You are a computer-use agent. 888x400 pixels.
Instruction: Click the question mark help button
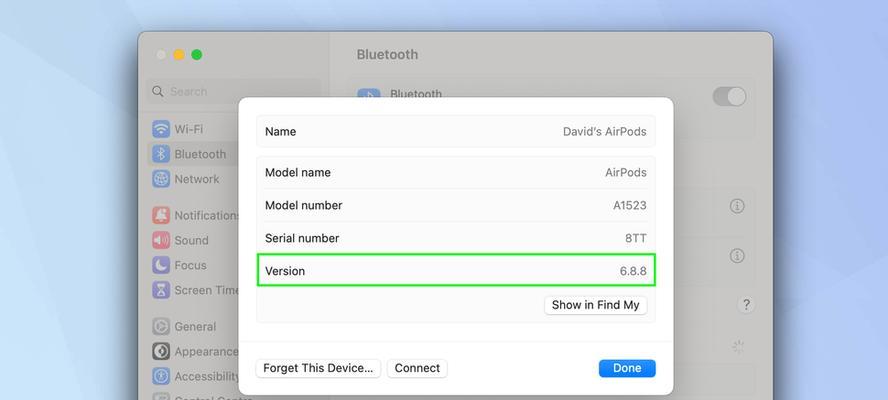[x=746, y=305]
